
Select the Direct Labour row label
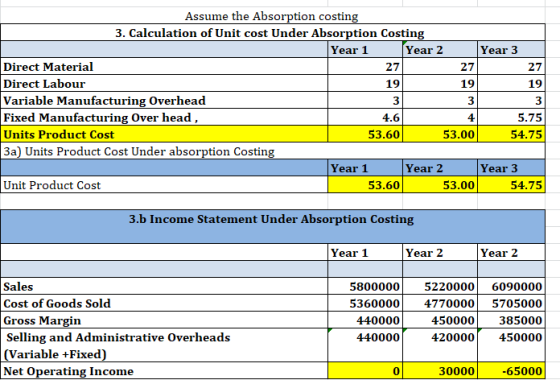[44, 84]
